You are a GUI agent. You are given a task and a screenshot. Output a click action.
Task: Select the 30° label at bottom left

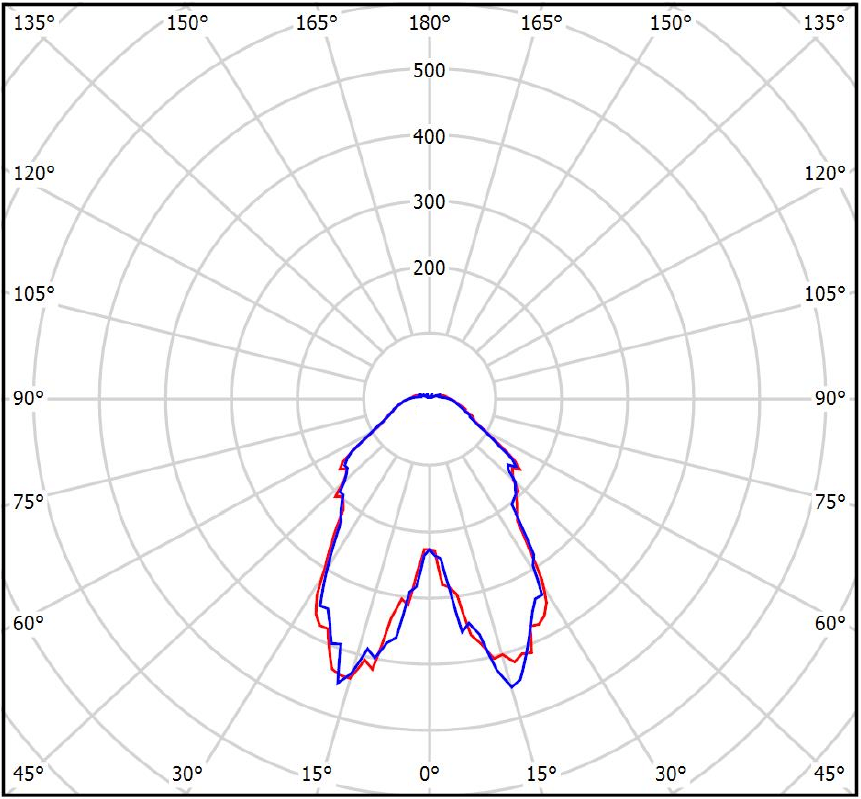click(187, 773)
